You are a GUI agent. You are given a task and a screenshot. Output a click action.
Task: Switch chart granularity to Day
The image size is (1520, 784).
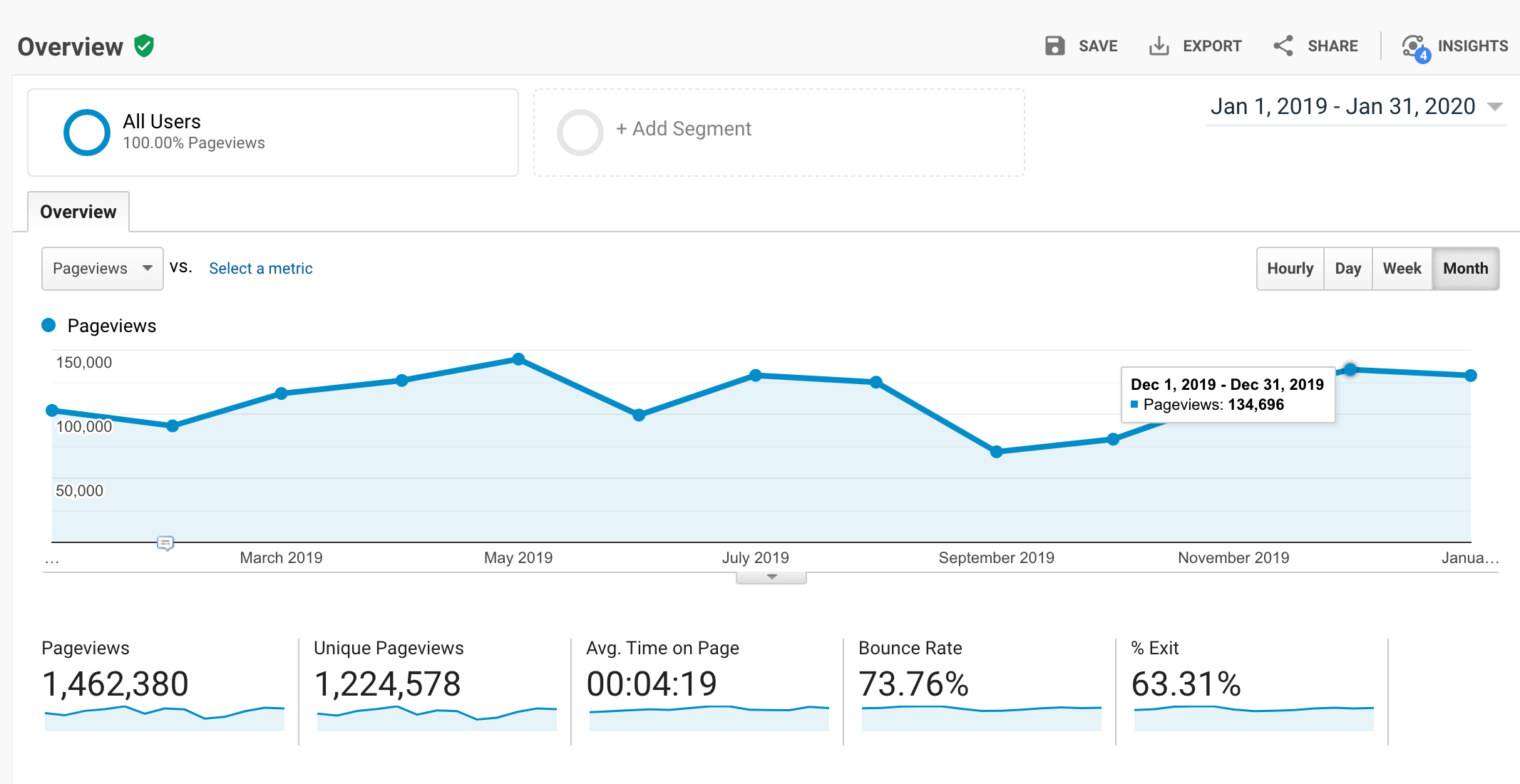1347,269
